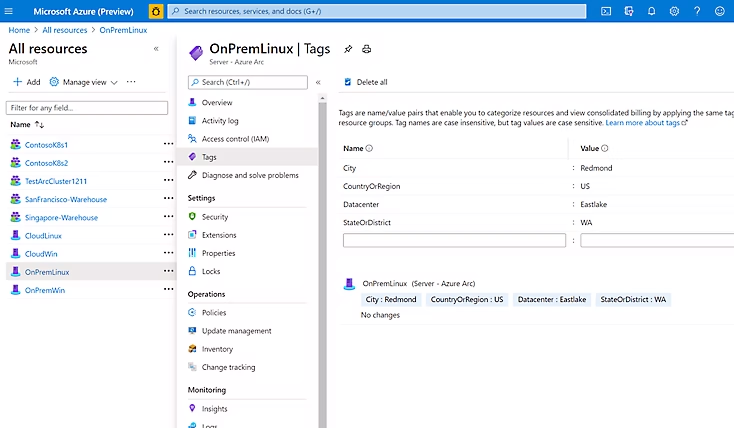Open ellipsis menu for TestArcCluster1211
The height and width of the screenshot is (428, 734).
[169, 180]
